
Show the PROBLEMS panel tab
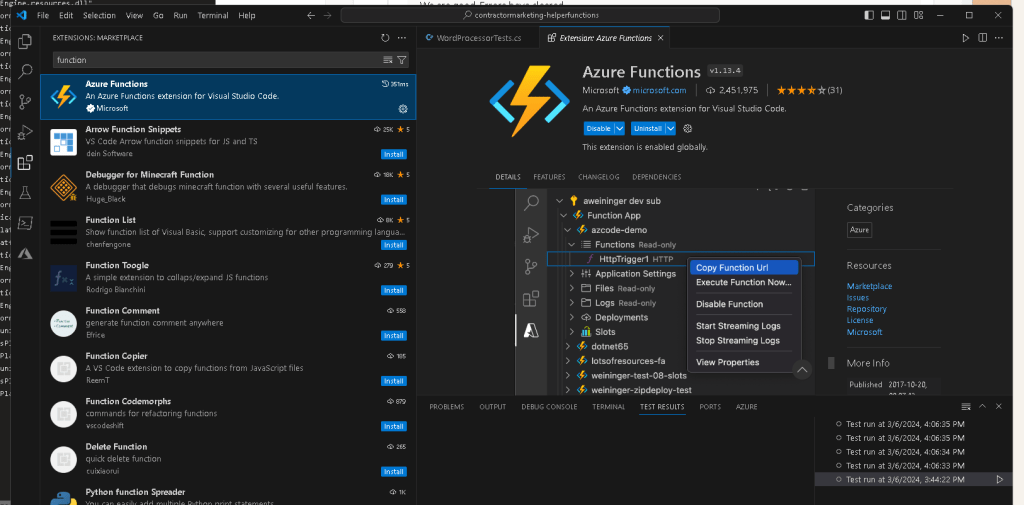(x=447, y=406)
